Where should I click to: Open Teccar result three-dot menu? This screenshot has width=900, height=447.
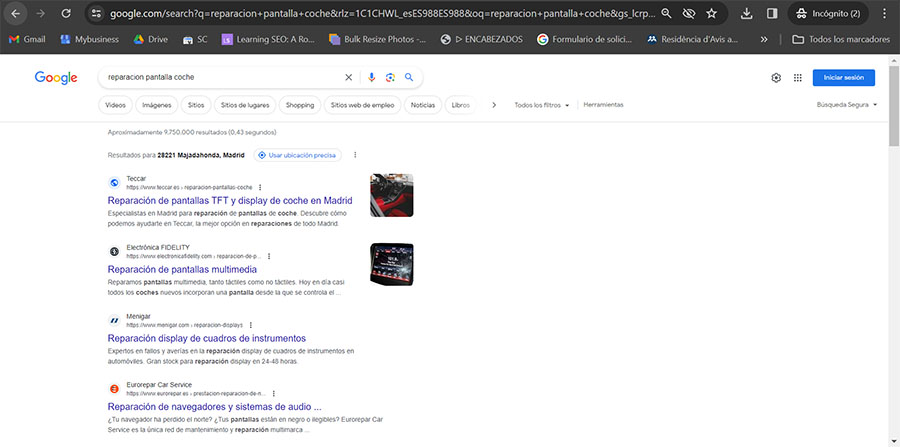pyautogui.click(x=260, y=187)
